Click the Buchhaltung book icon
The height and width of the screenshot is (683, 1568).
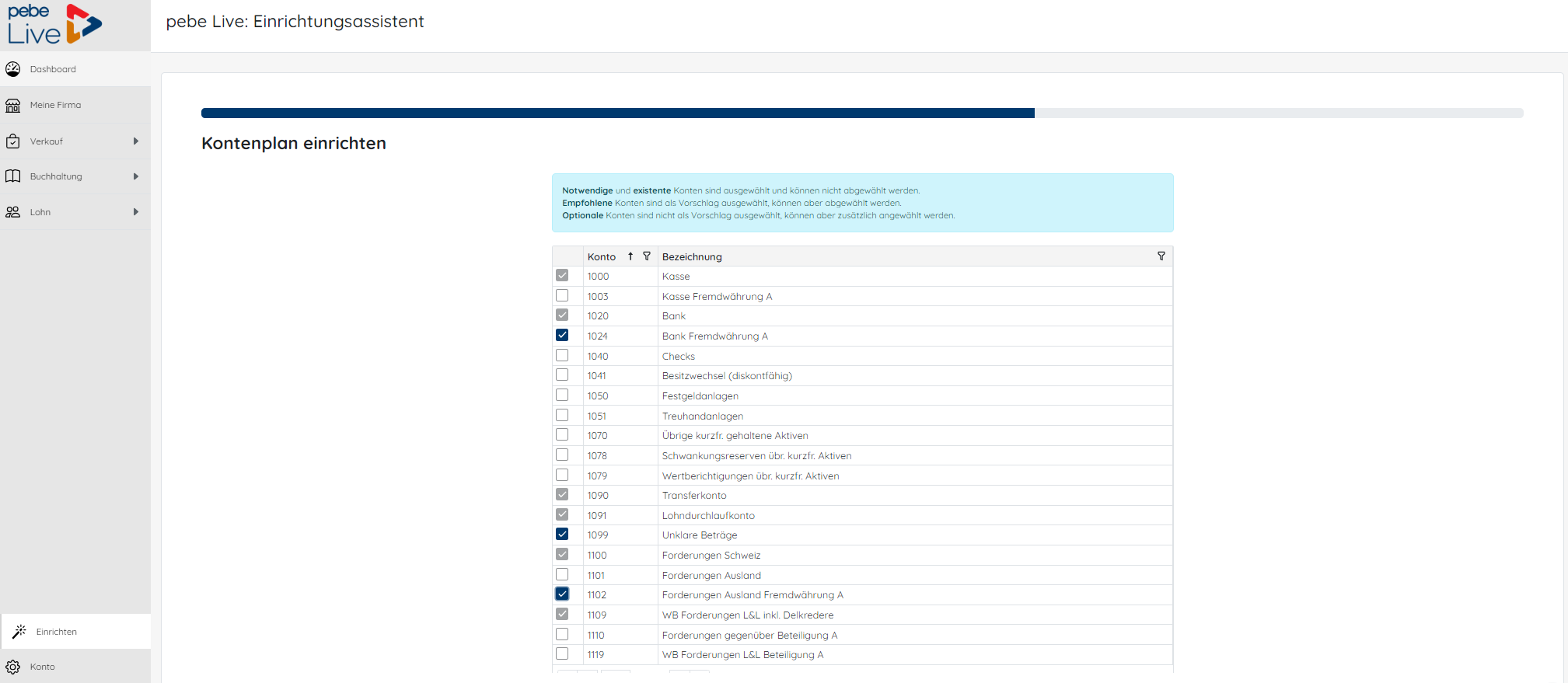click(x=13, y=176)
